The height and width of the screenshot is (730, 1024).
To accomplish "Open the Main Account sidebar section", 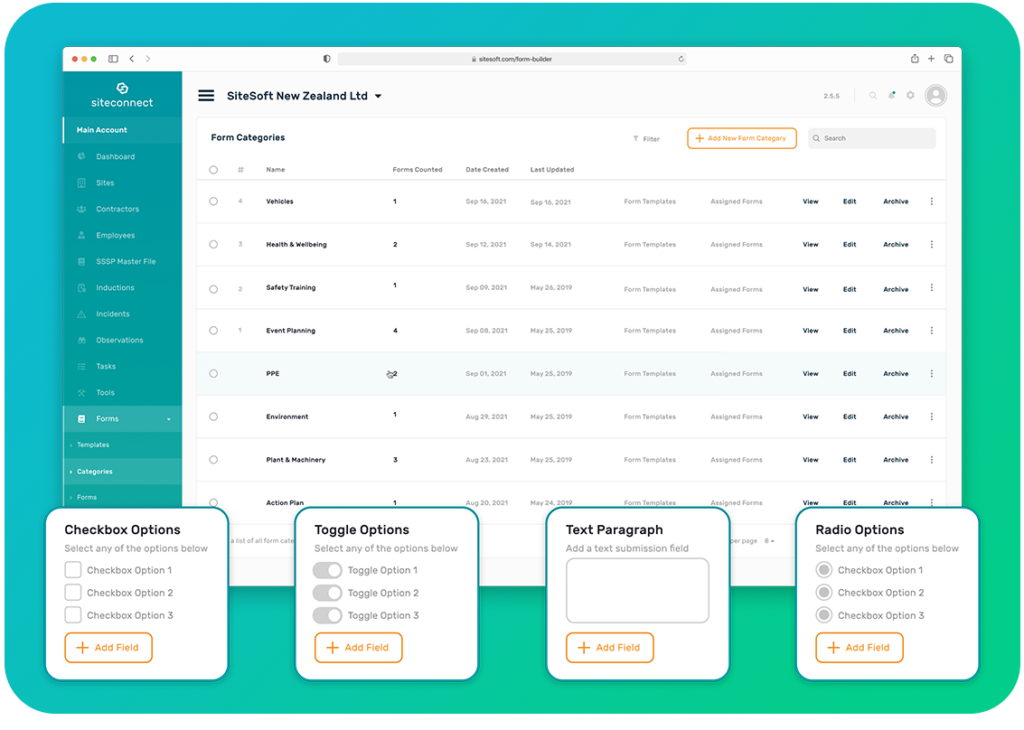I will tap(123, 130).
